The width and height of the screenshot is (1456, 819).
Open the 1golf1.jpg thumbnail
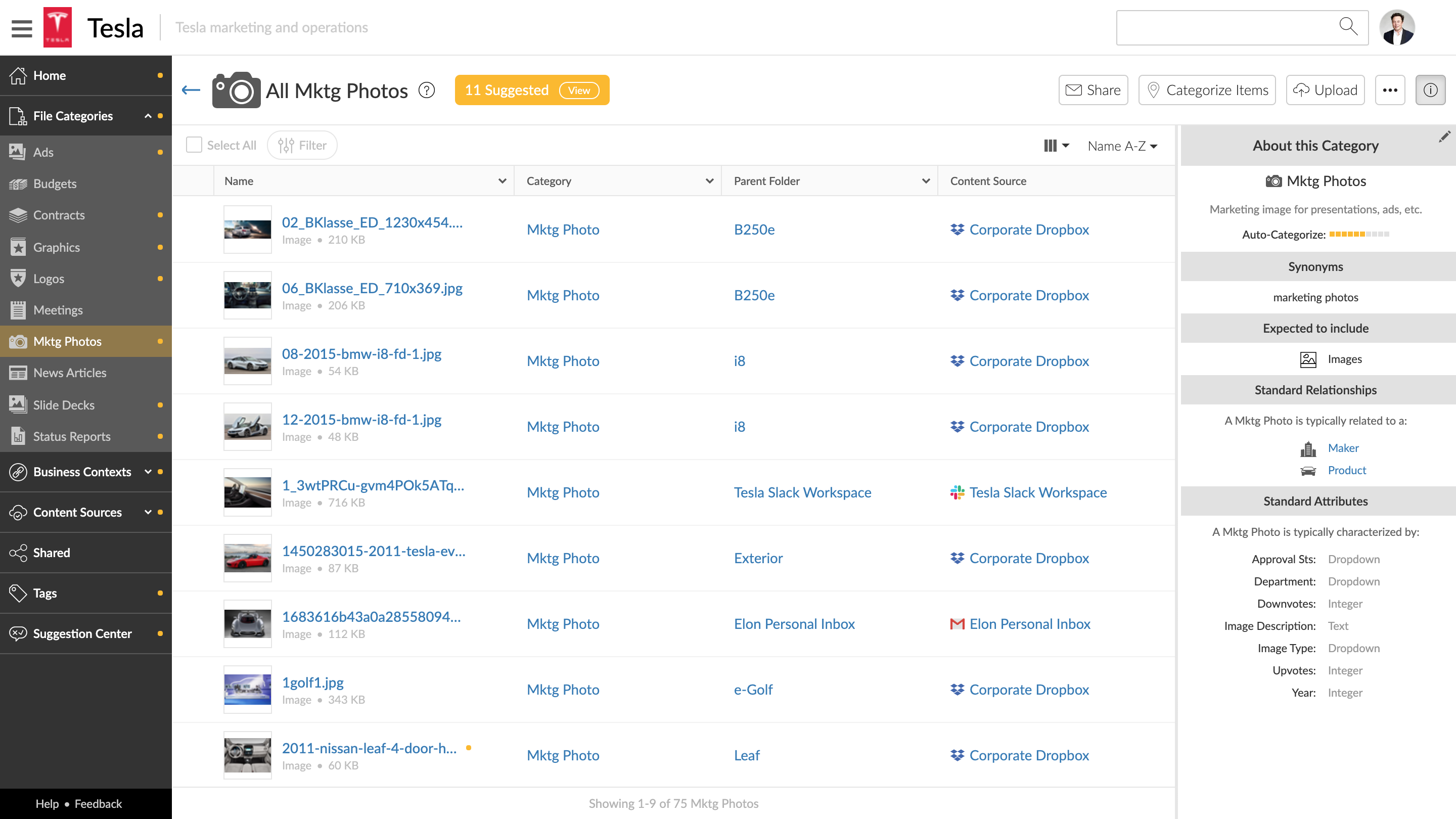click(x=248, y=690)
